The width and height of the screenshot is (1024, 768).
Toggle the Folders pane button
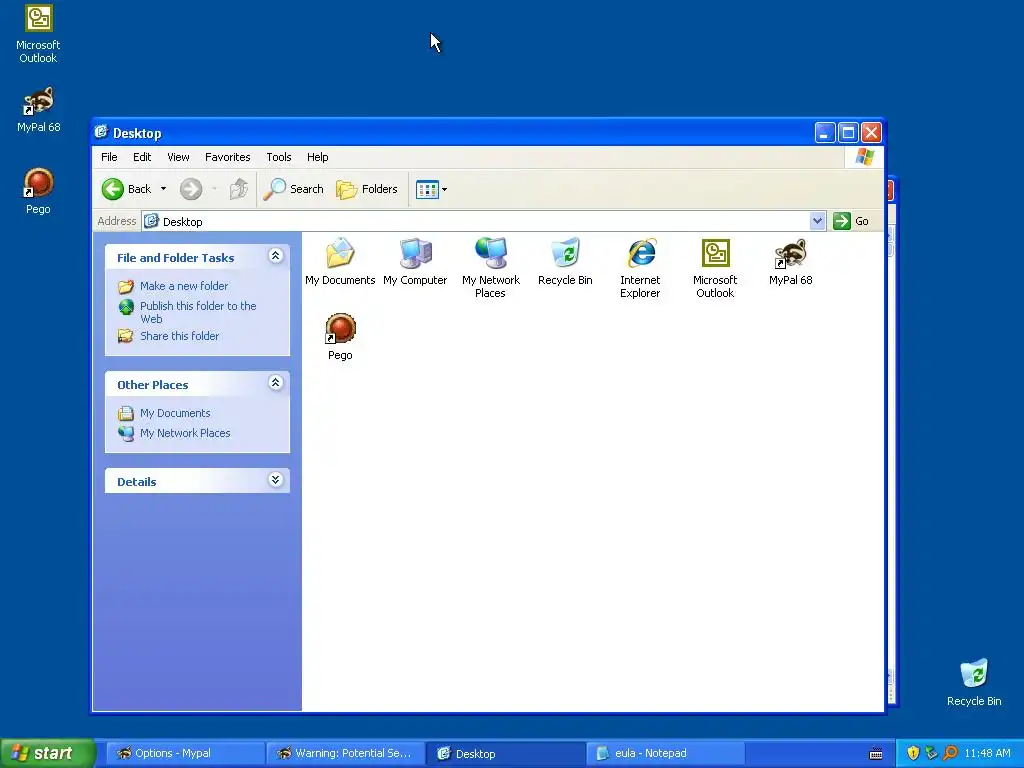point(367,189)
